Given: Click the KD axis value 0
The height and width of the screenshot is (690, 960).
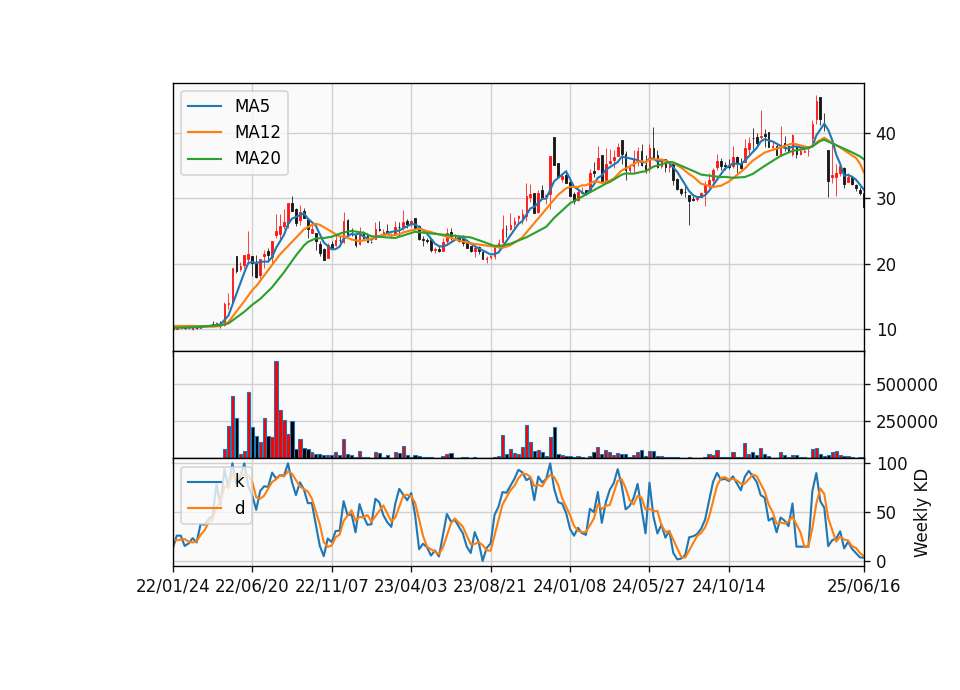Looking at the screenshot, I should [881, 561].
